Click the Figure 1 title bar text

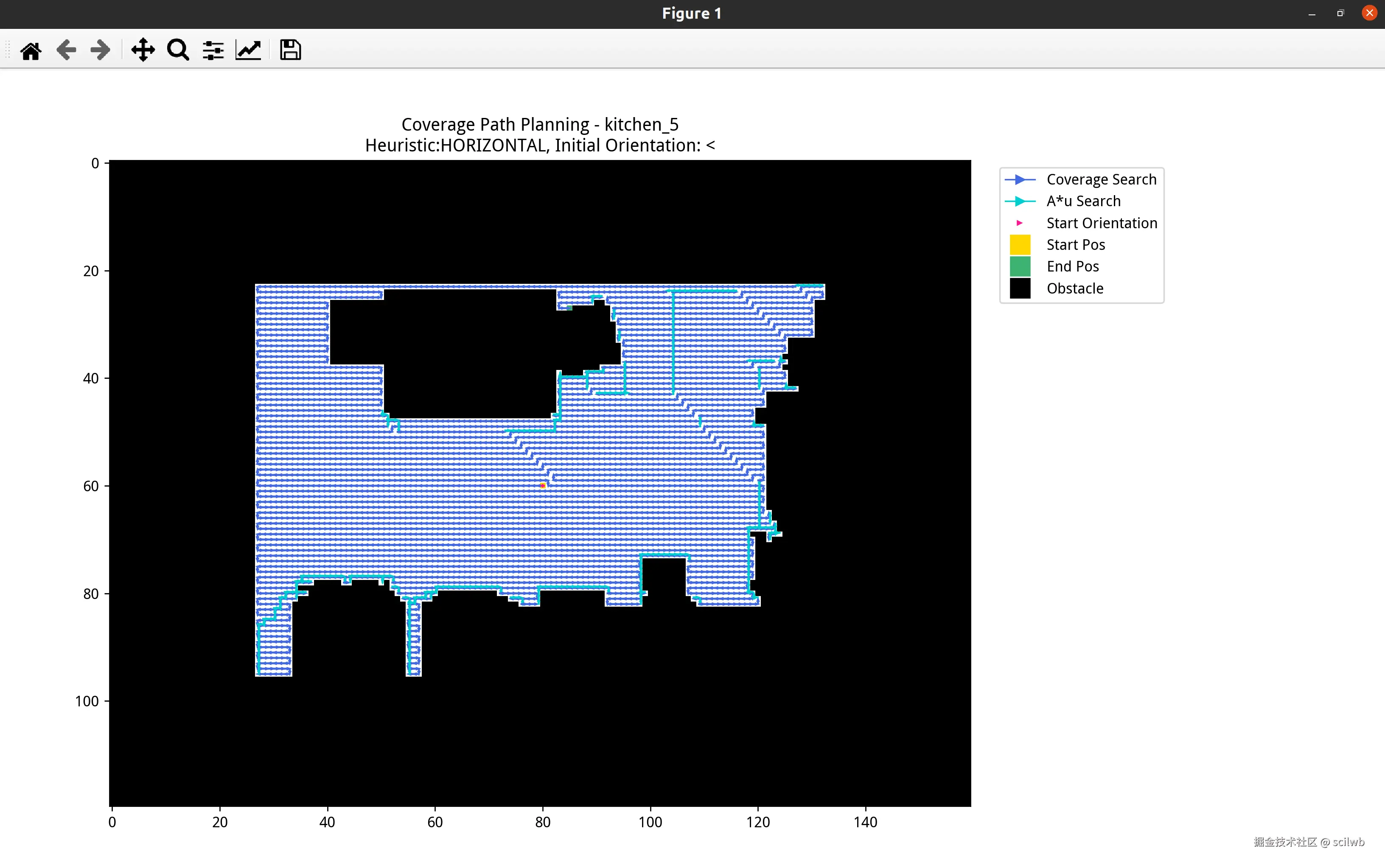[x=691, y=14]
